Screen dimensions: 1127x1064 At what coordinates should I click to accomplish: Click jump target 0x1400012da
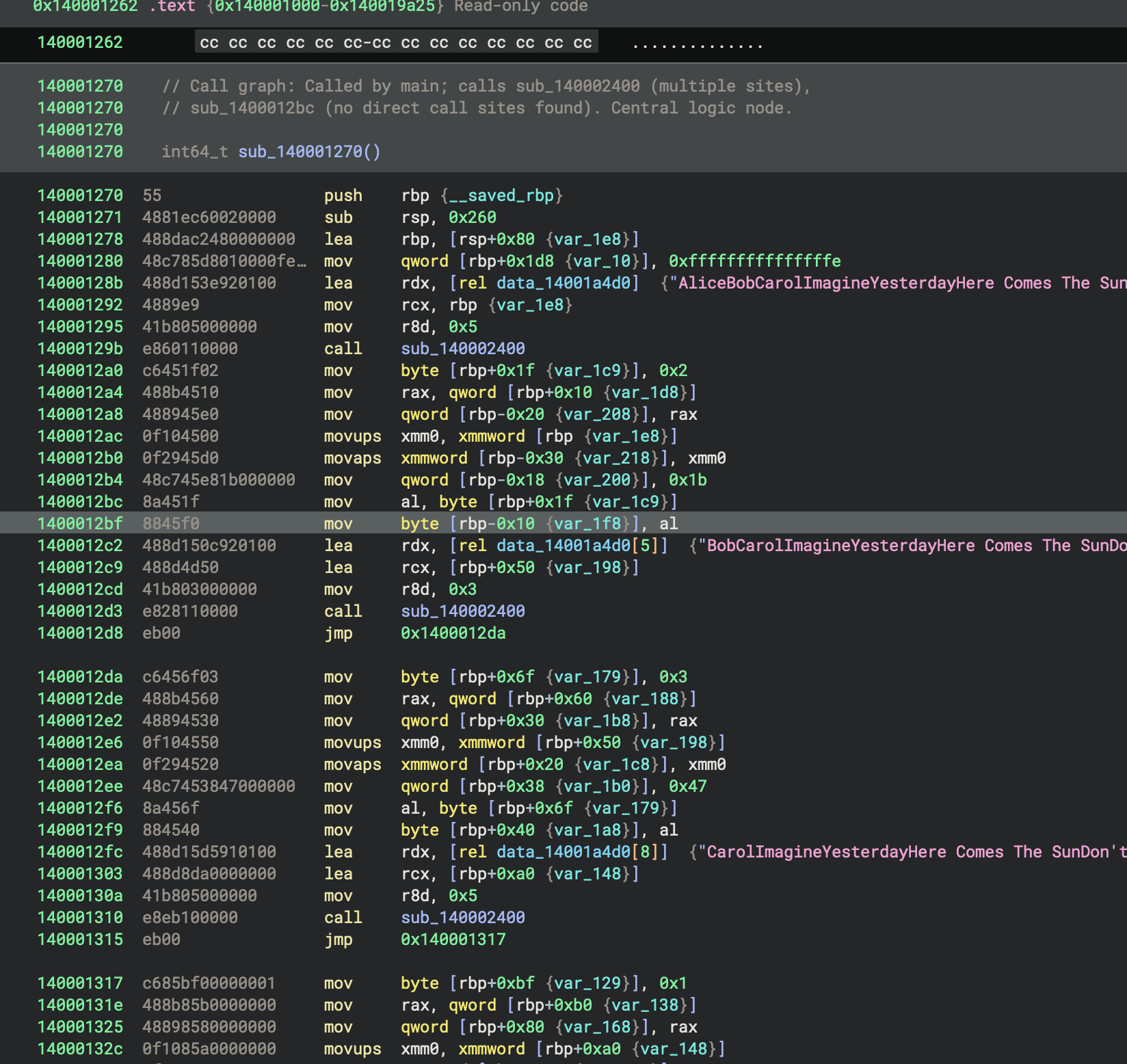click(x=453, y=633)
